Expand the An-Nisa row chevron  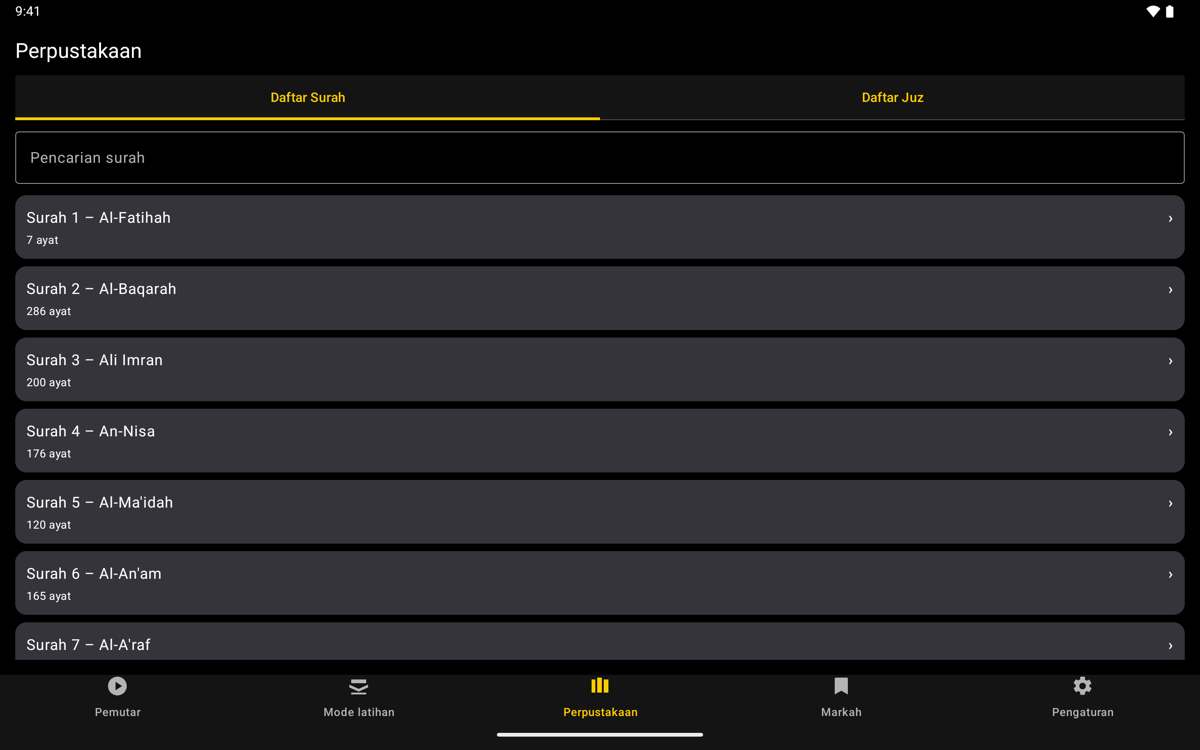(1170, 432)
